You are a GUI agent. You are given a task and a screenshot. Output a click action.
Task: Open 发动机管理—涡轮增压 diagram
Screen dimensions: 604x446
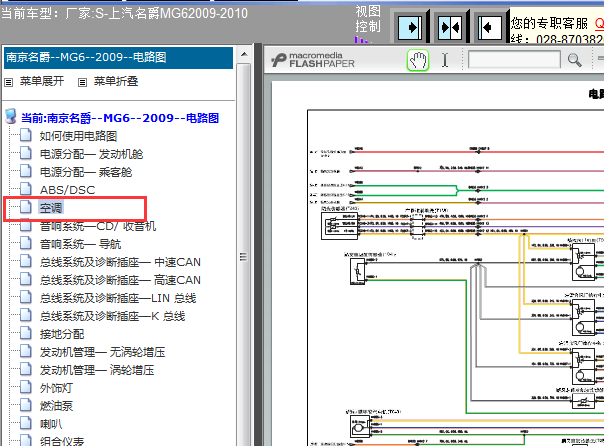point(97,370)
